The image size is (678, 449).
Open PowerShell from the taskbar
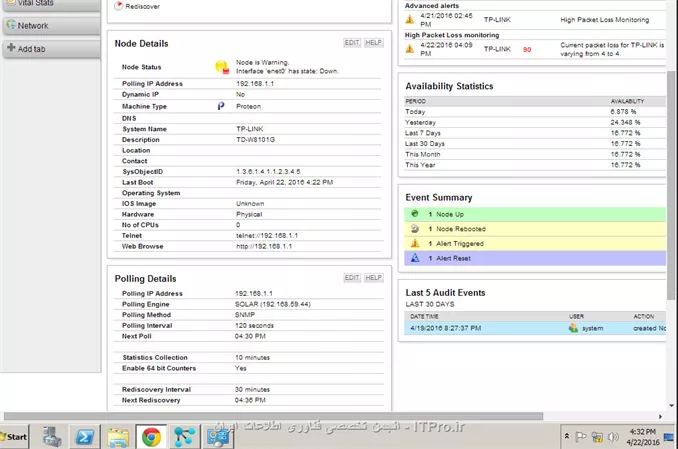(x=85, y=437)
